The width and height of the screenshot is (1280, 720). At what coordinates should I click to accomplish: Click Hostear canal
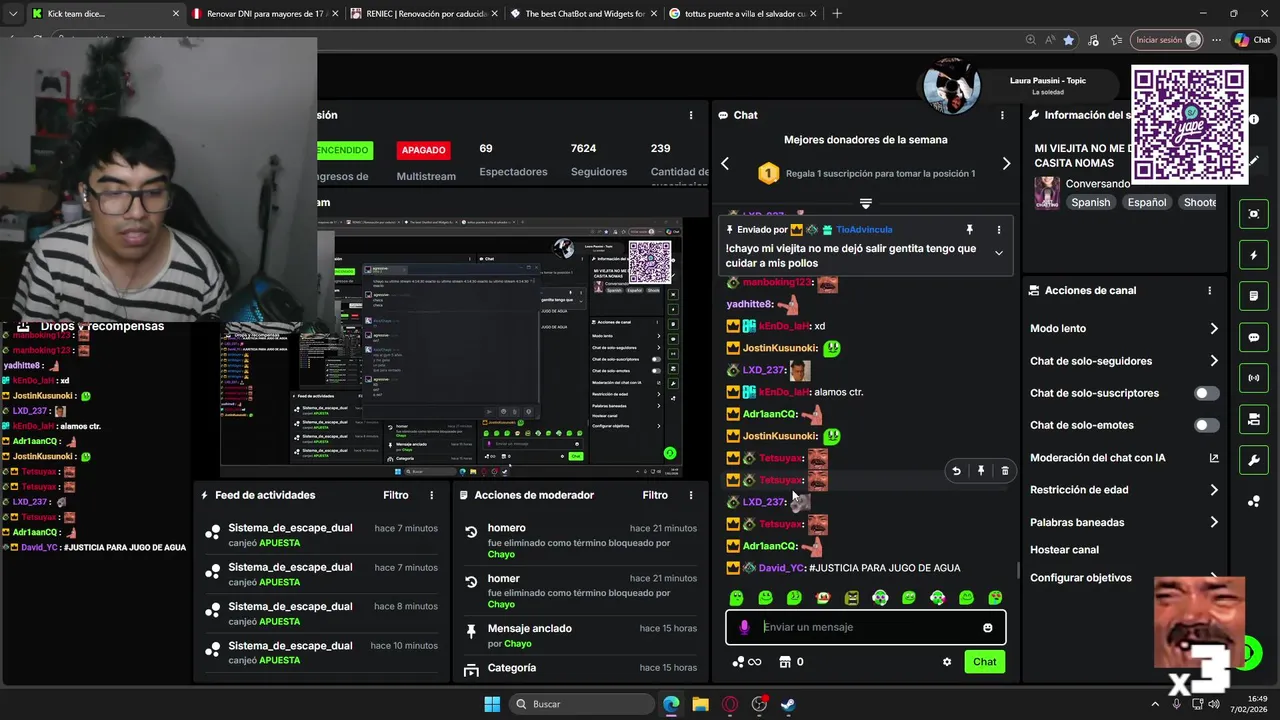click(1064, 550)
